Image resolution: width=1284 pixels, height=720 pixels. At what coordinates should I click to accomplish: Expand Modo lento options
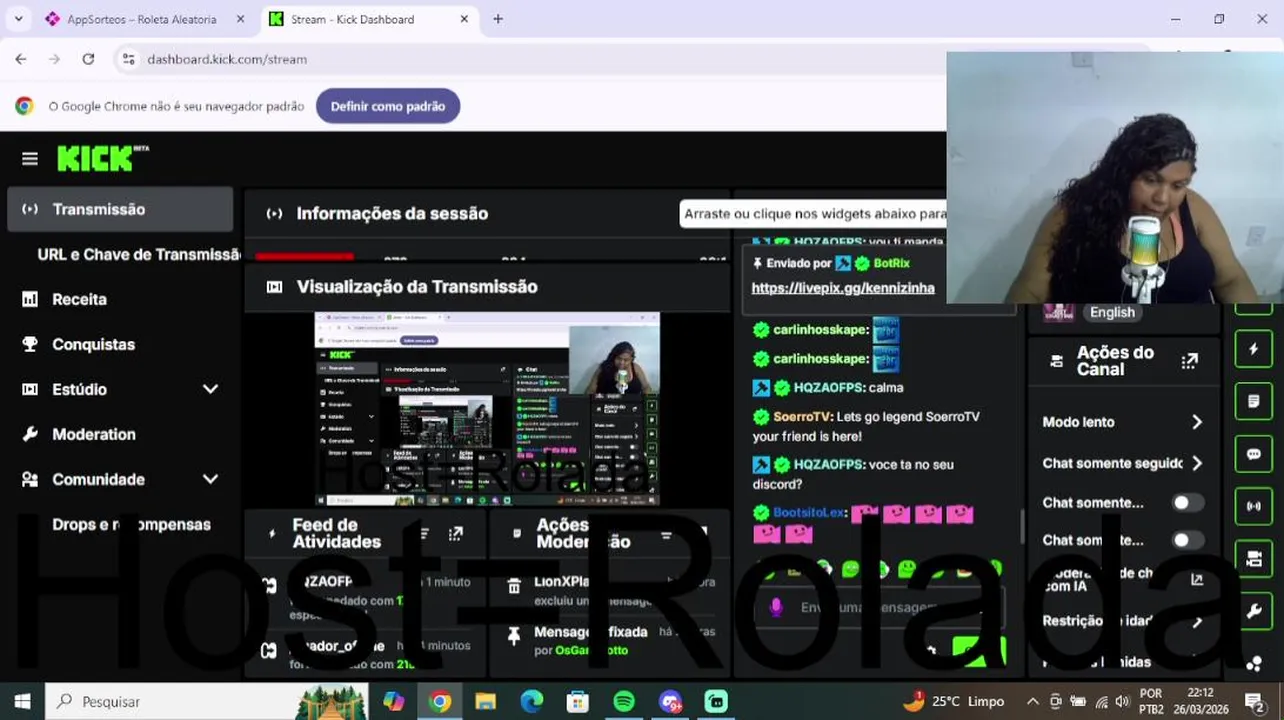pyautogui.click(x=1197, y=422)
